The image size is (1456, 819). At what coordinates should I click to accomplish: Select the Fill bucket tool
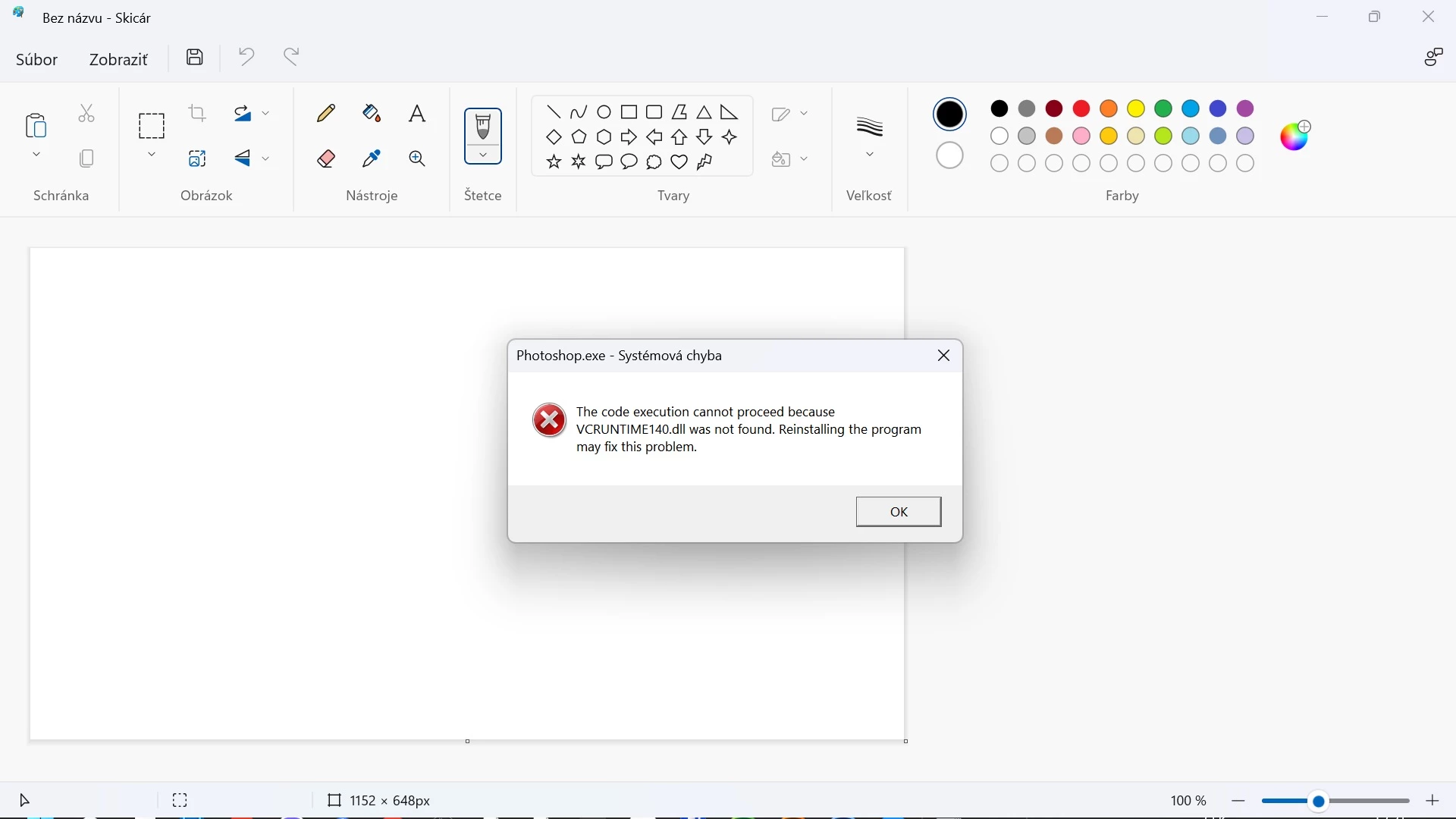(372, 114)
